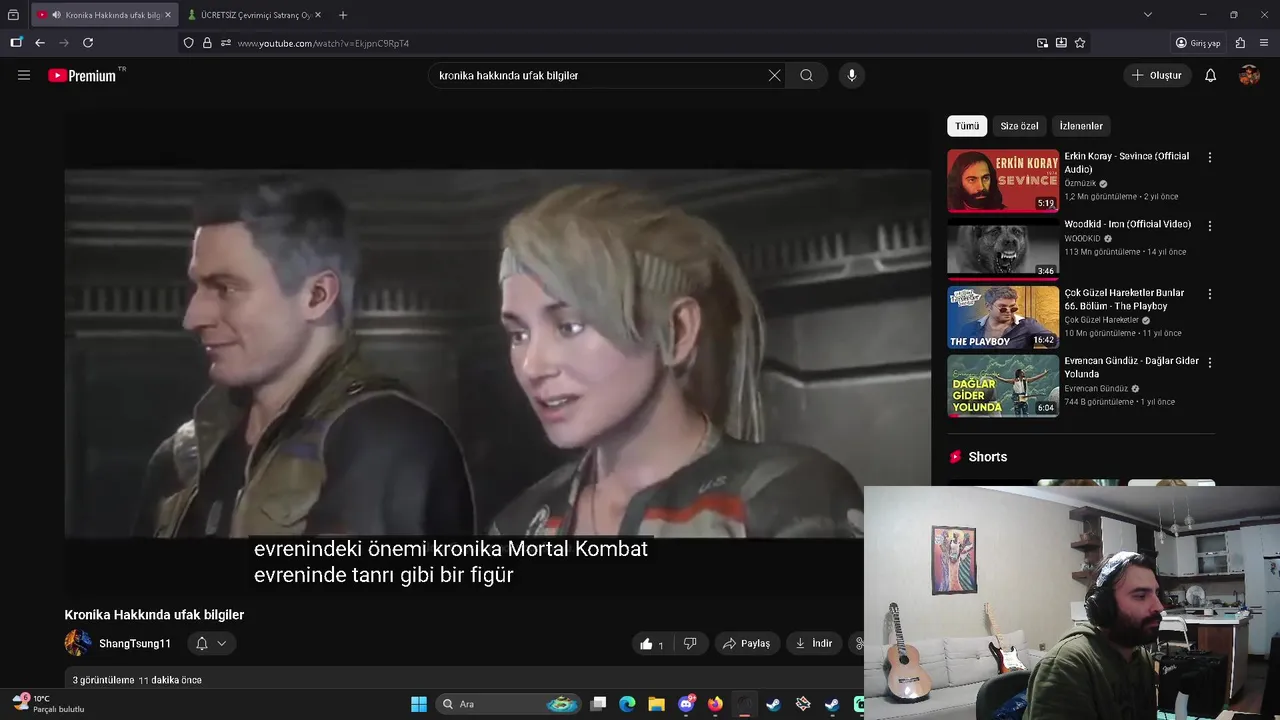
Task: Launch Microsoft Edge from taskbar
Action: point(627,704)
